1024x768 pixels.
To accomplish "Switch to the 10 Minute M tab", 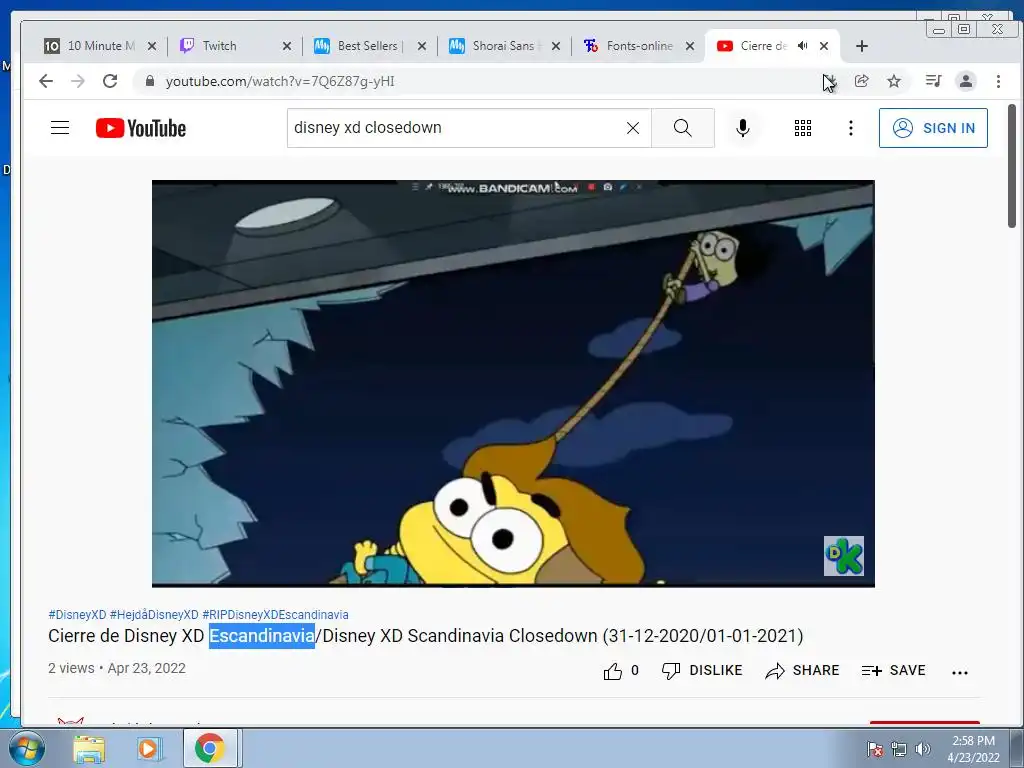I will tap(101, 46).
